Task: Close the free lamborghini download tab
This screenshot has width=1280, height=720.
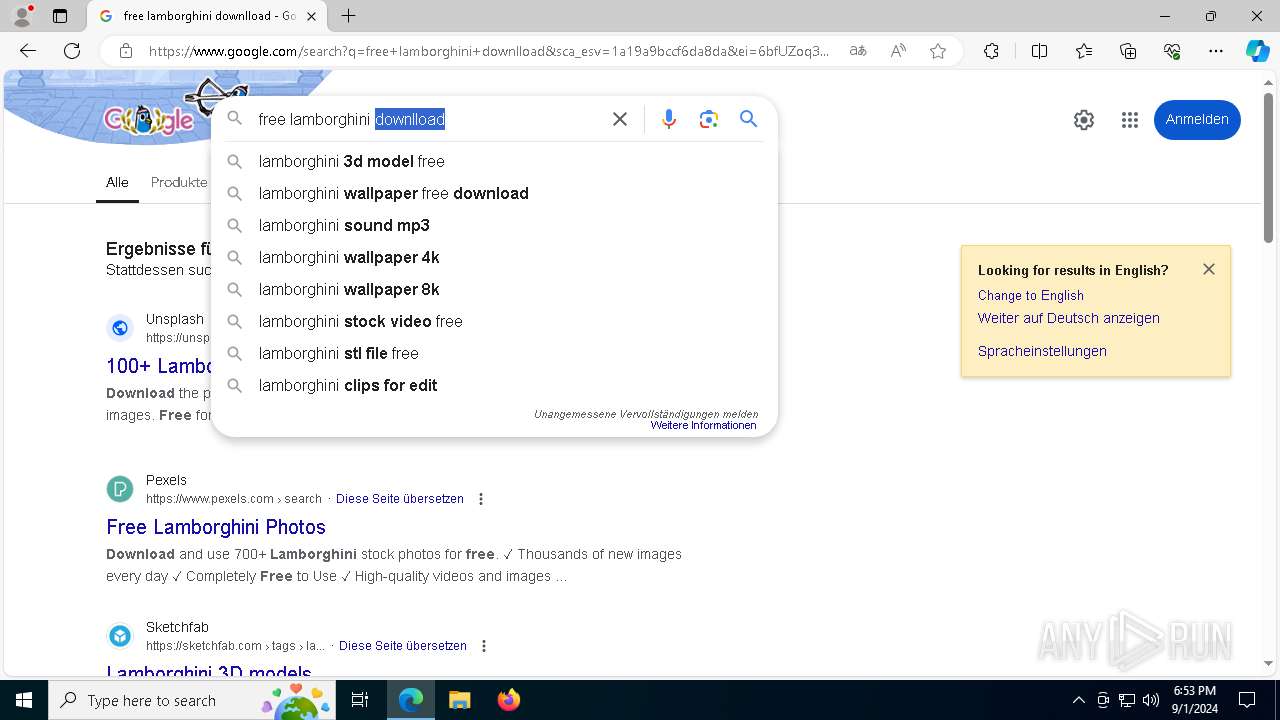Action: point(312,16)
